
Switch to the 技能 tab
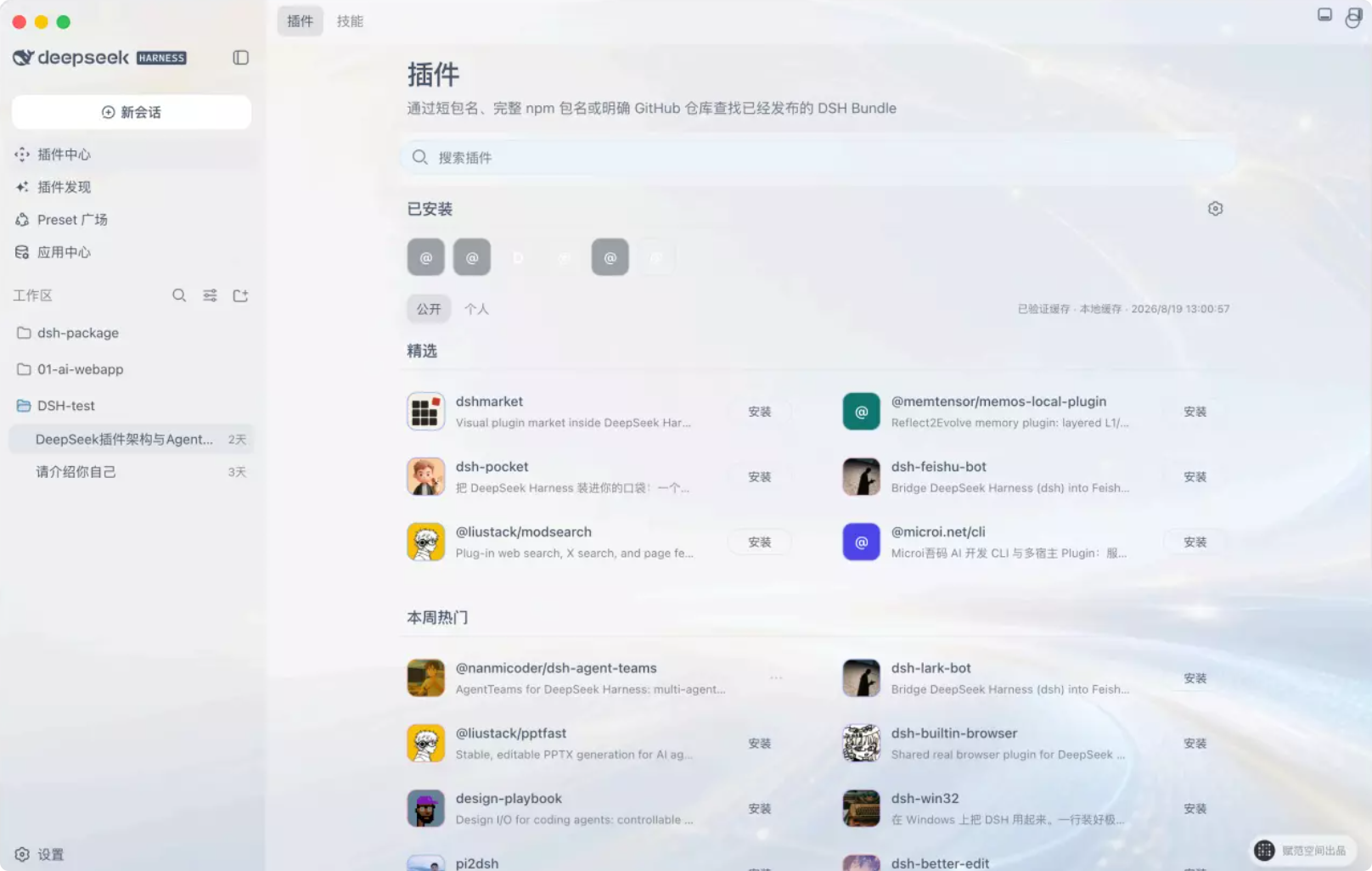point(350,21)
